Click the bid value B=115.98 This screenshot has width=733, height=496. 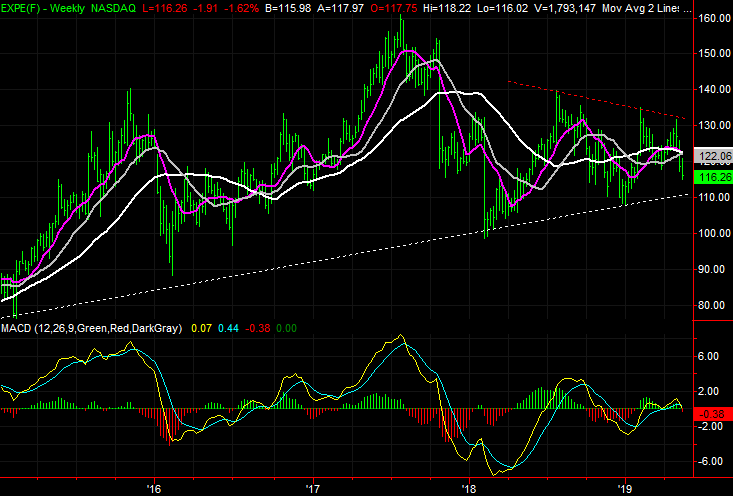tap(286, 8)
